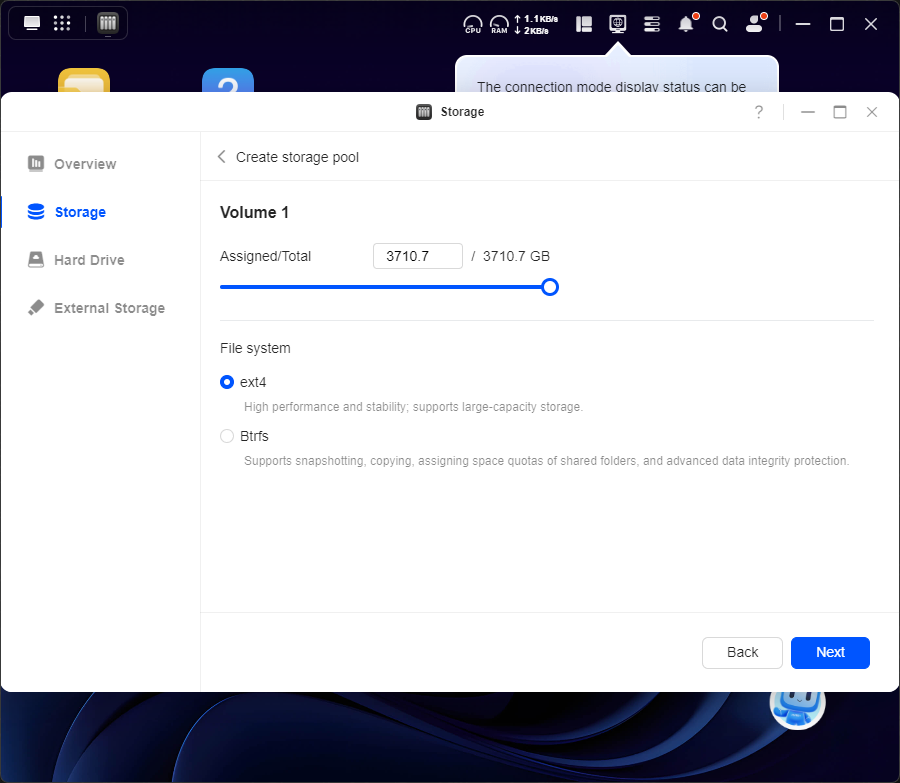This screenshot has height=783, width=900.
Task: Click the volume size slider handle
Action: [549, 287]
